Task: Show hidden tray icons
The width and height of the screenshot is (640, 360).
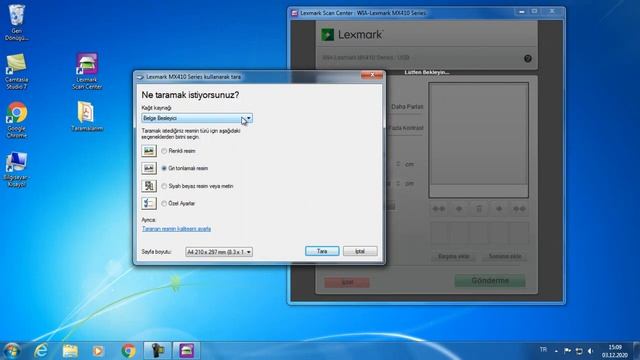Action: click(x=556, y=351)
